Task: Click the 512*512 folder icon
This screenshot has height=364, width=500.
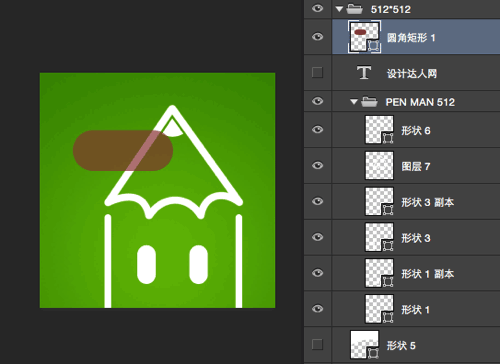Action: click(x=354, y=9)
